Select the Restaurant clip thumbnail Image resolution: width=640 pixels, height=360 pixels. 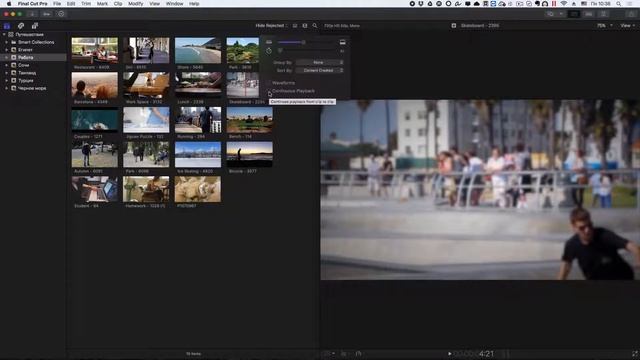[x=95, y=50]
